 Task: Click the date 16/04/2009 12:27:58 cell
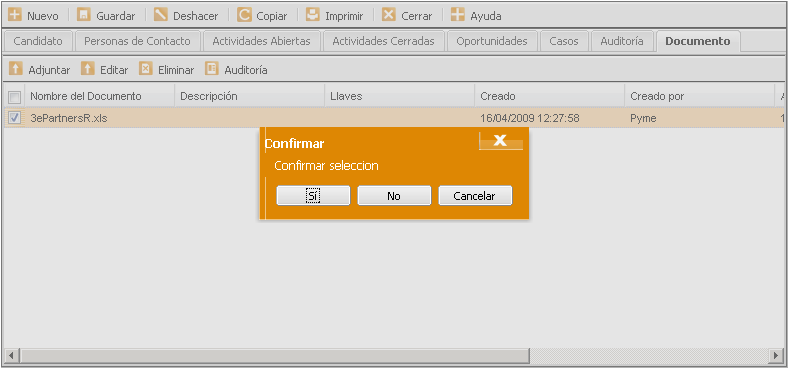point(530,119)
